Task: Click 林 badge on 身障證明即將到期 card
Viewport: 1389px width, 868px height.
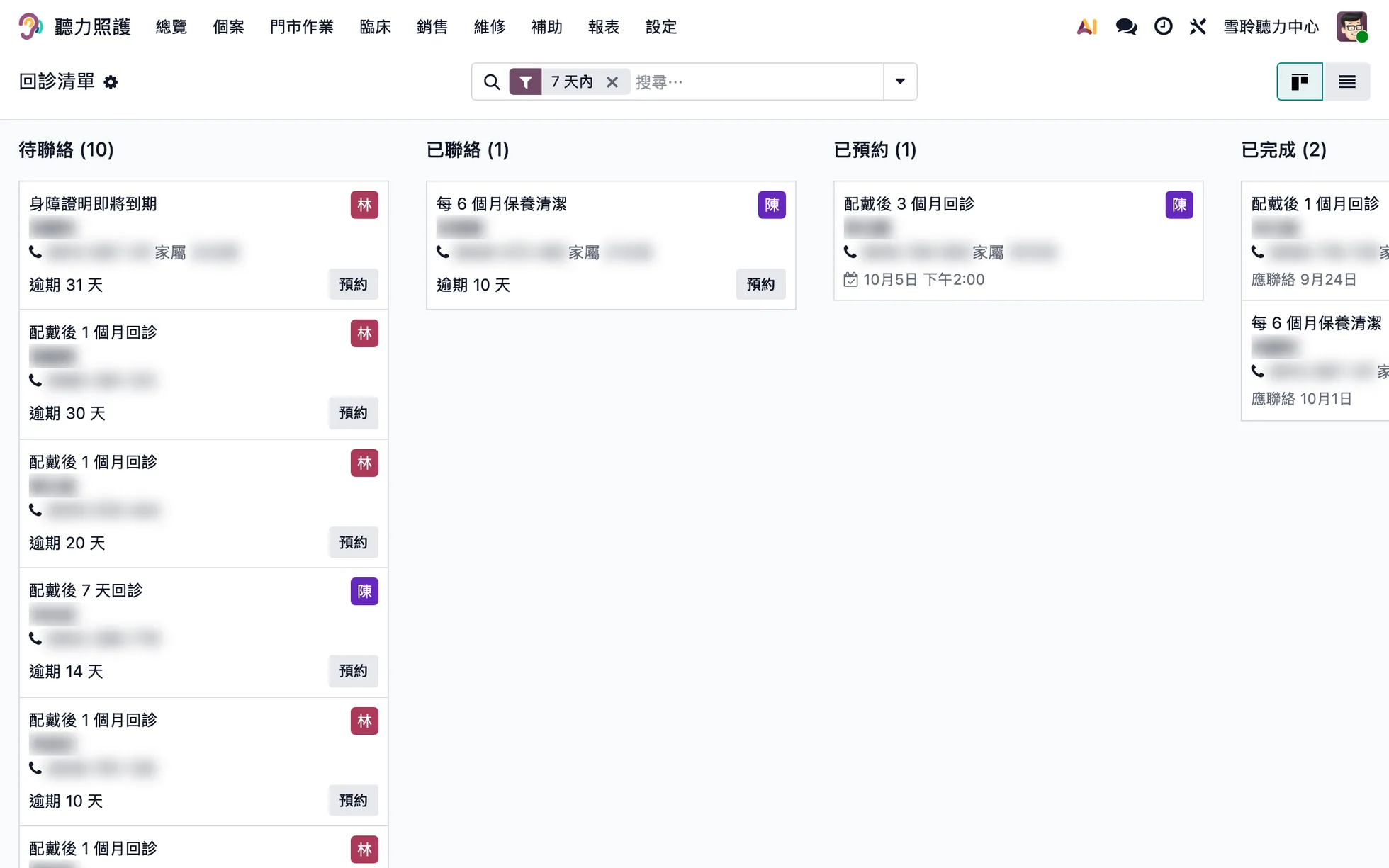Action: tap(364, 205)
